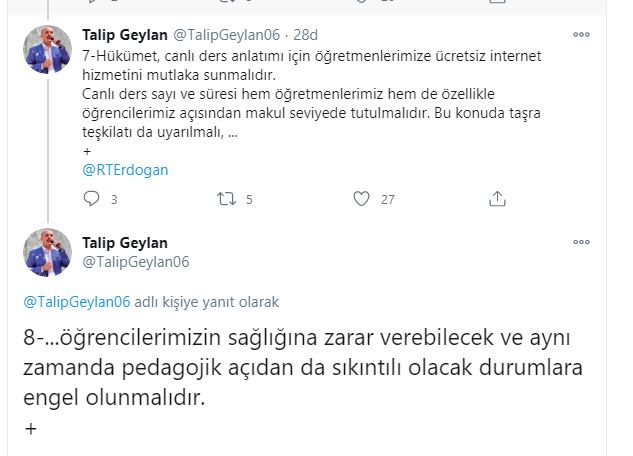
Task: Click the avatar beside the second tweet
Action: click(x=48, y=252)
